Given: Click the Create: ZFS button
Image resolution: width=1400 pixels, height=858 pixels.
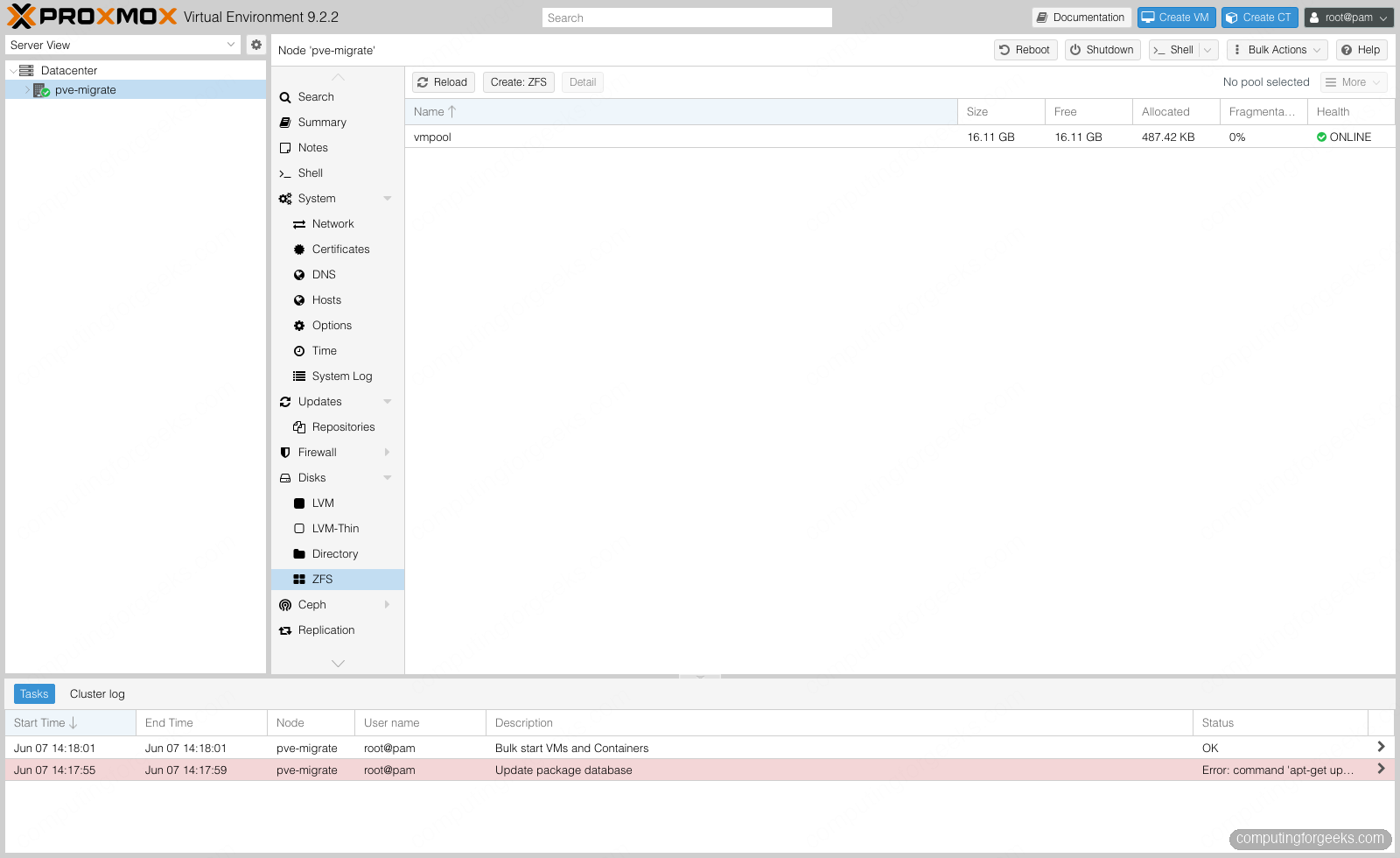Looking at the screenshot, I should pos(519,82).
